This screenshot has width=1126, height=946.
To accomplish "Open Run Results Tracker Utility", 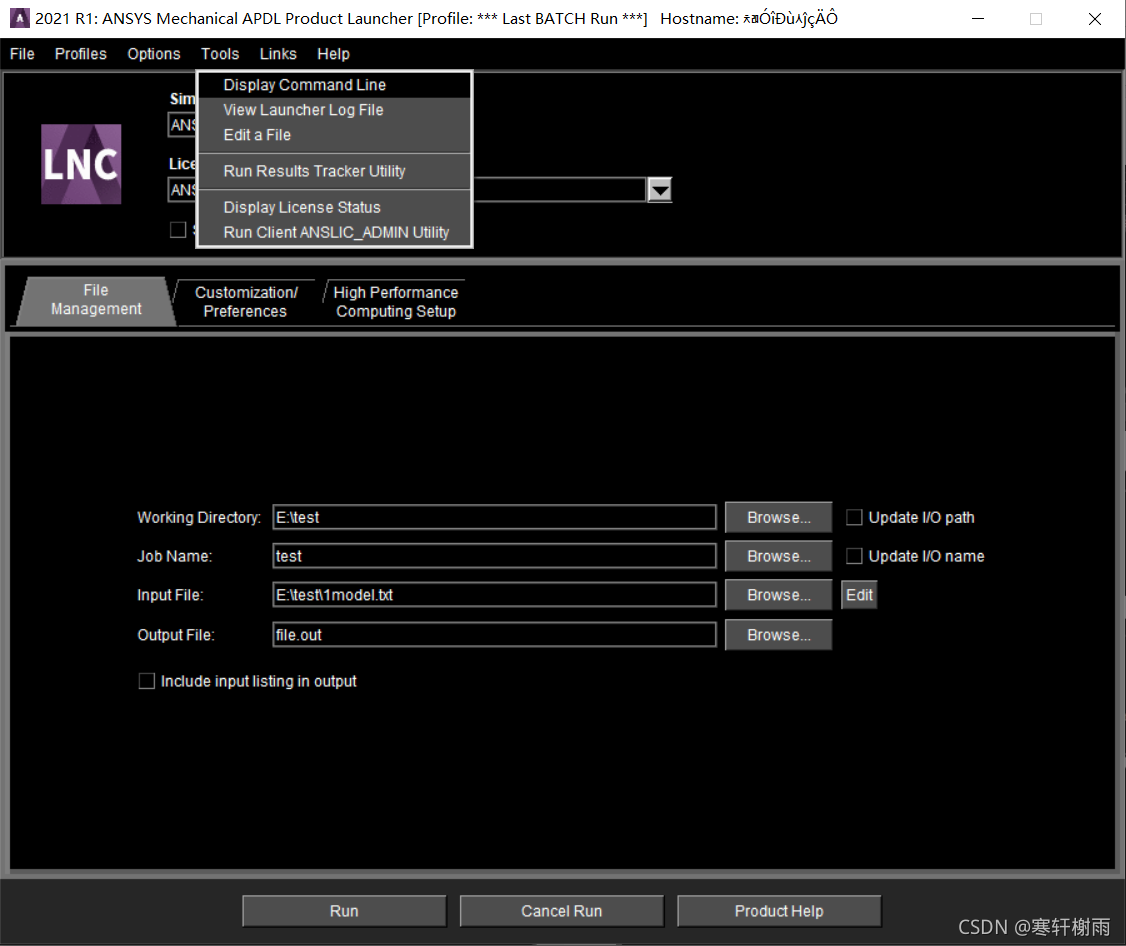I will [x=314, y=171].
